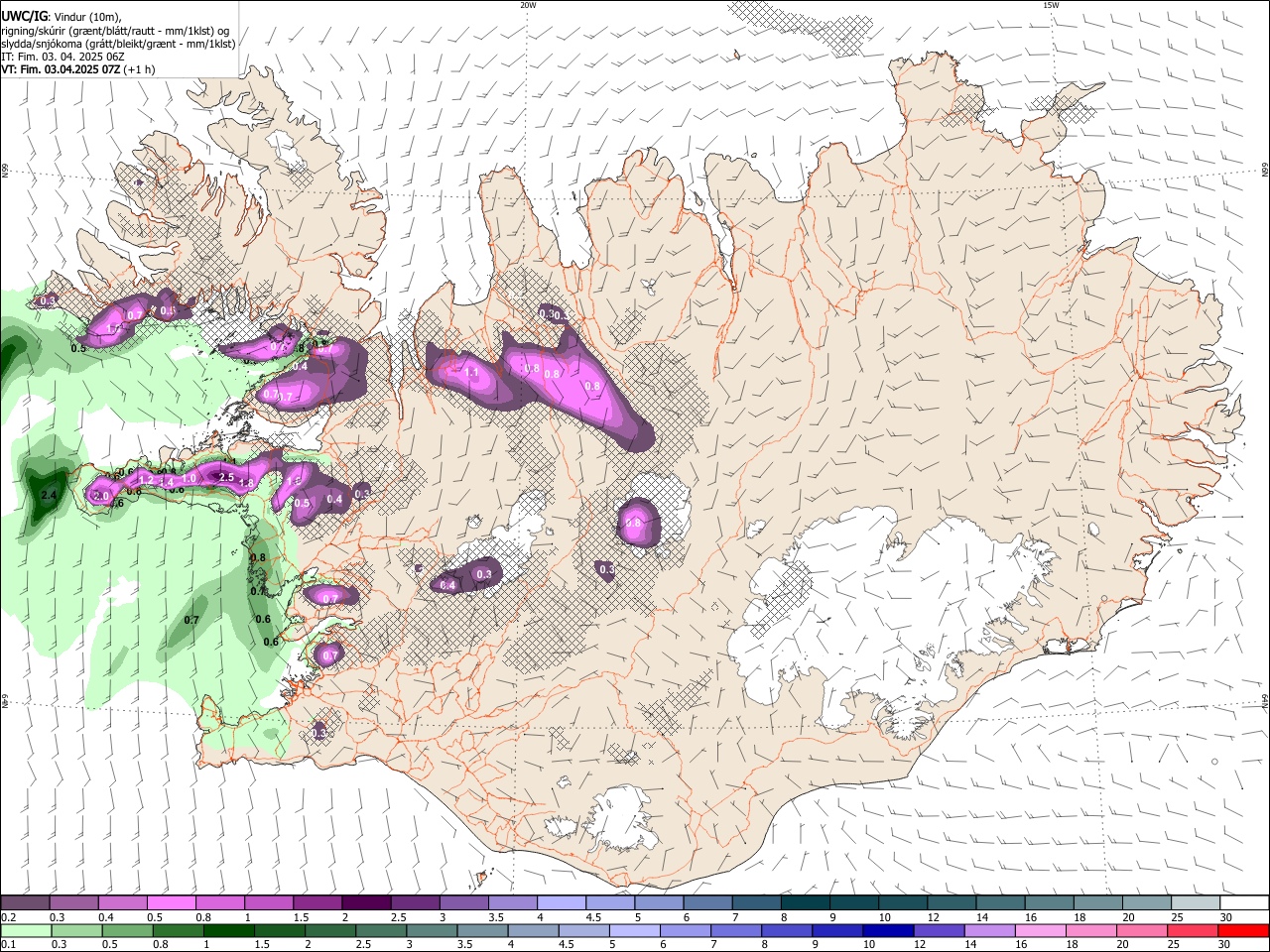Click the 7 swatch on the lower rain scale
Screen dimensions: 1270x952
736,930
